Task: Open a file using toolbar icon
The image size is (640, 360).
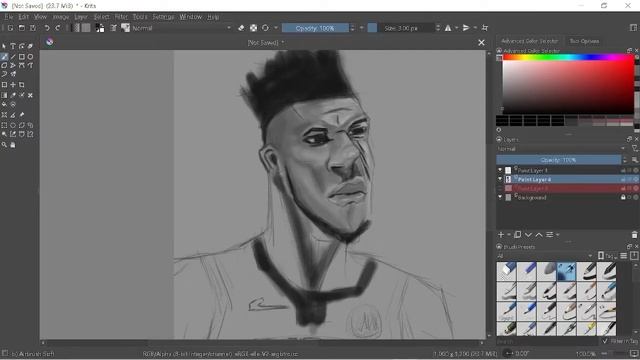Action: (21, 28)
